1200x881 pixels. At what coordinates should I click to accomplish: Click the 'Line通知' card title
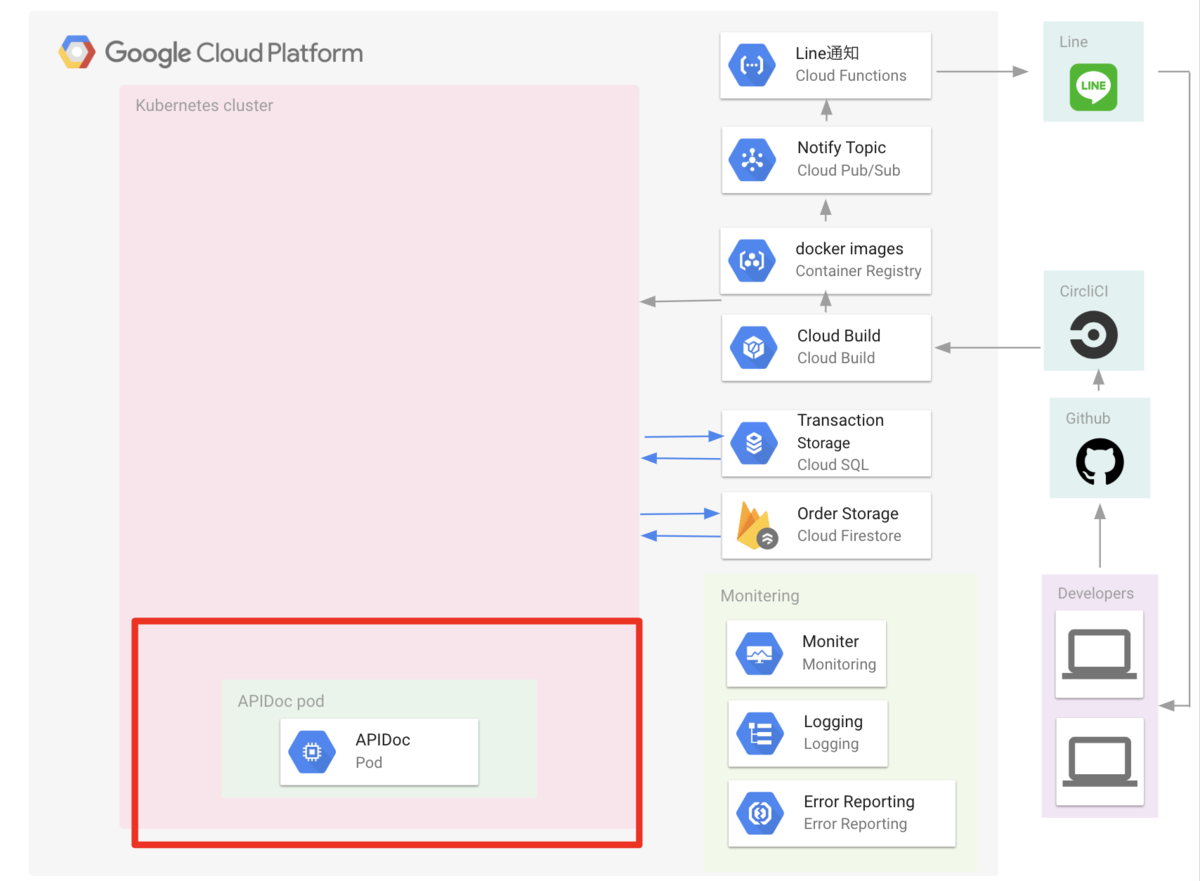827,54
